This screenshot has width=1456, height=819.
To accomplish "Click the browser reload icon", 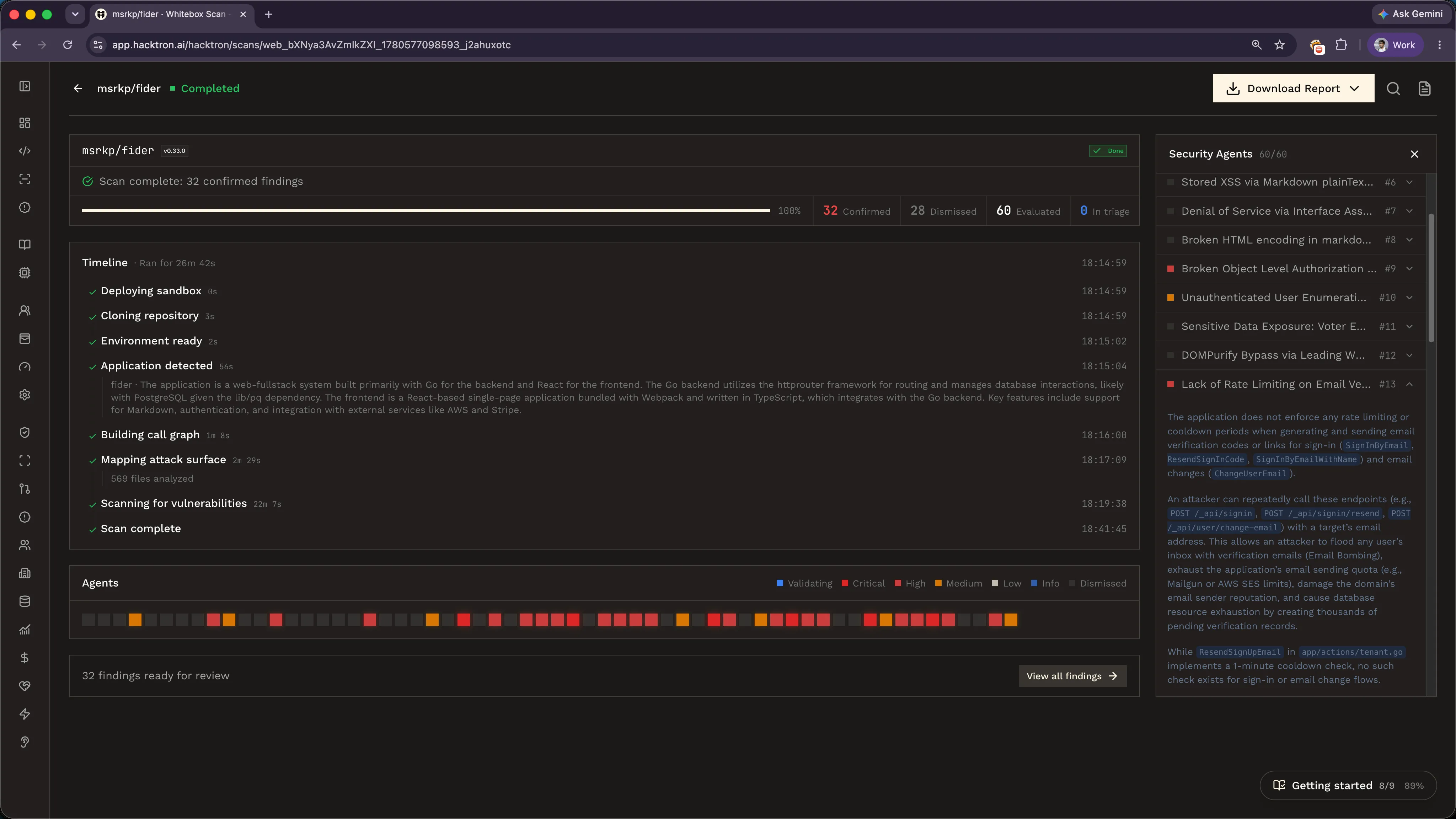I will click(67, 45).
